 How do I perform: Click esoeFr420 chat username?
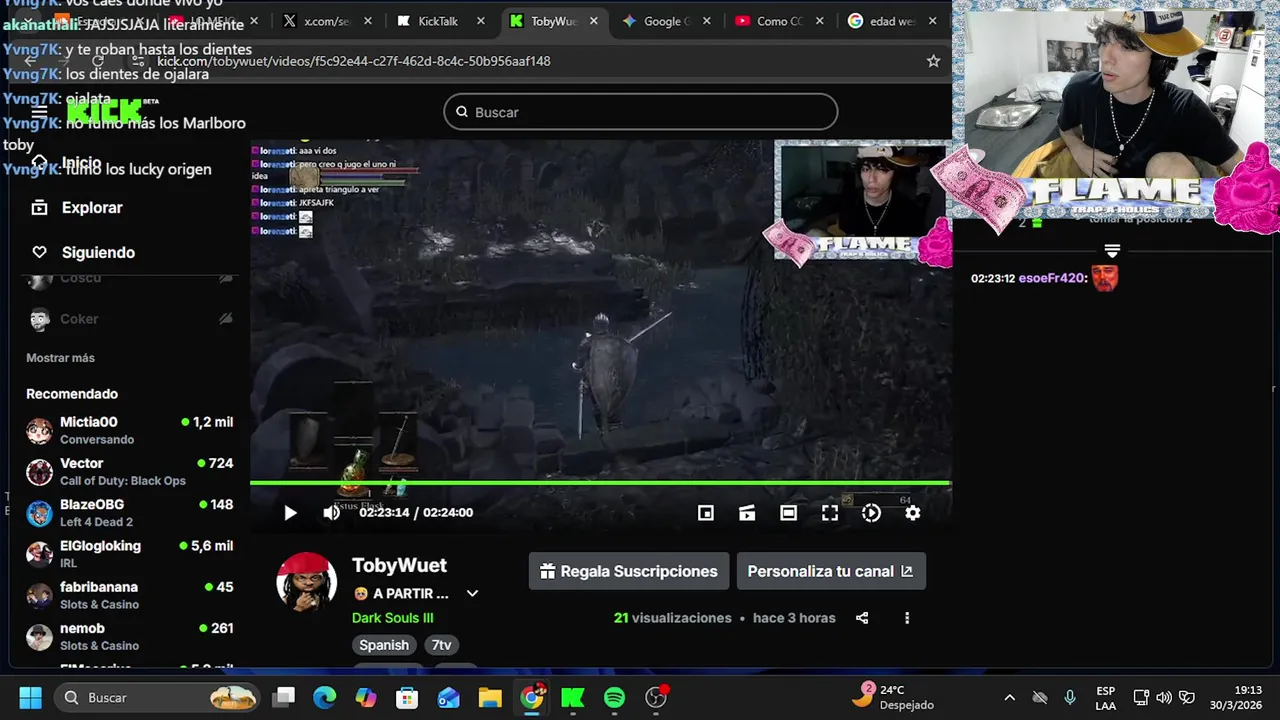1052,279
